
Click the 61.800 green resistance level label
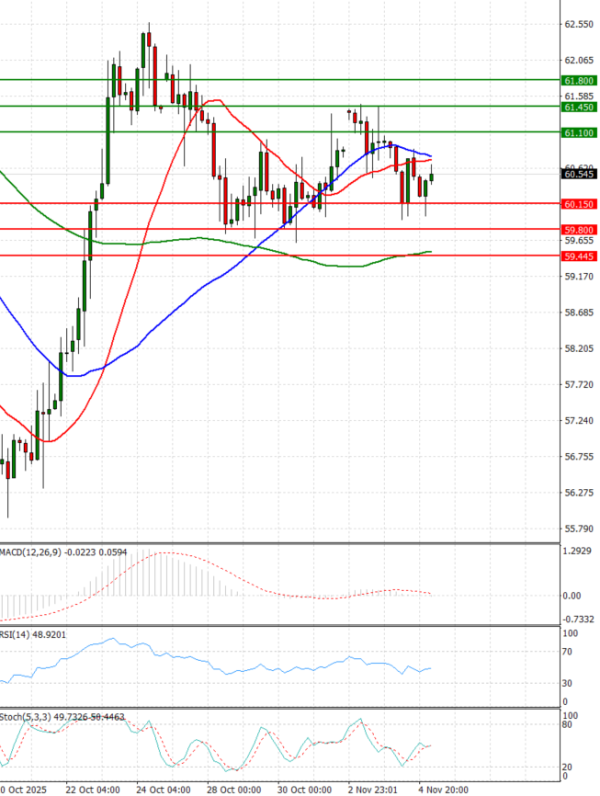click(579, 80)
